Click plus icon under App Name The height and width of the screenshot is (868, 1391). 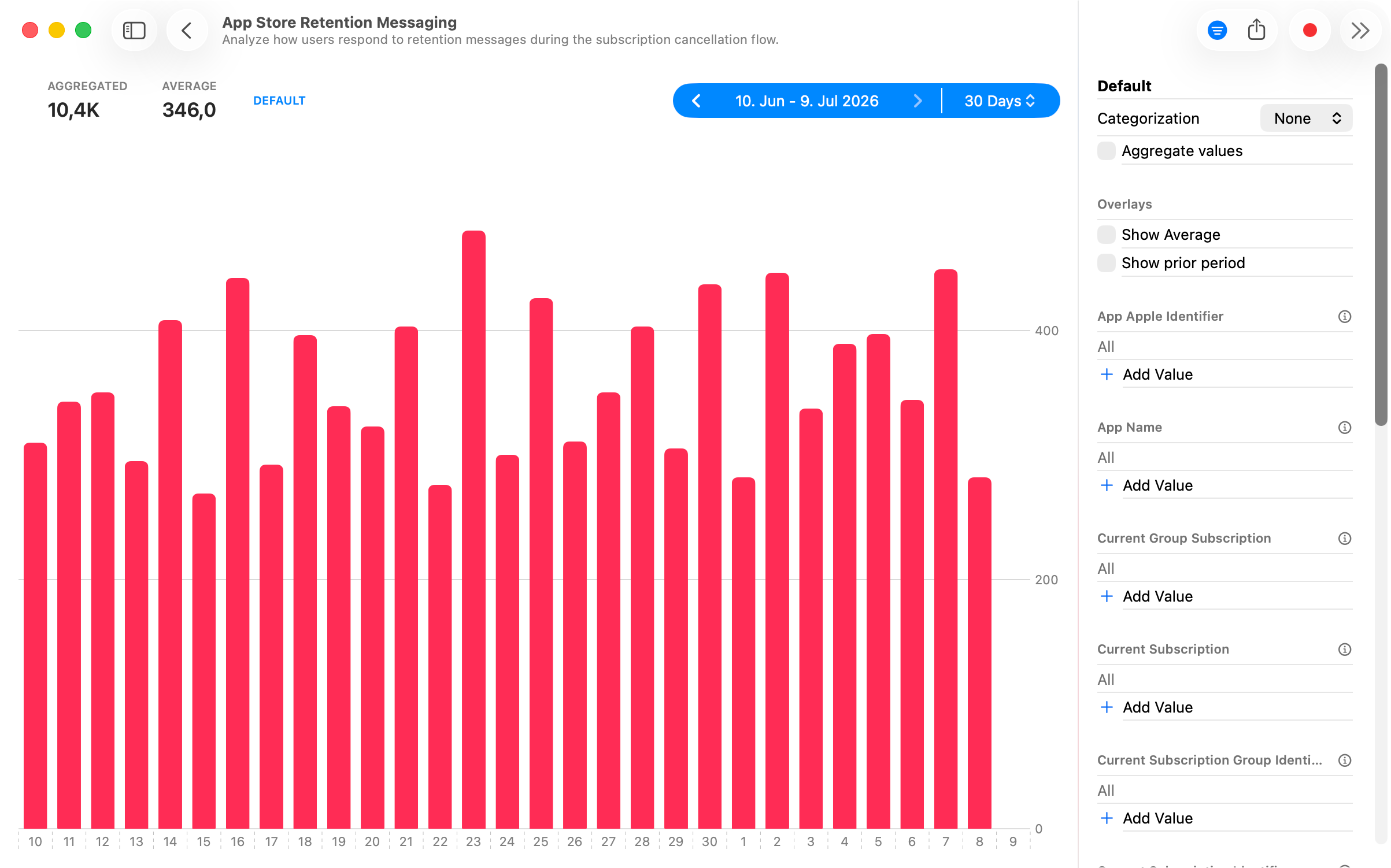tap(1107, 485)
